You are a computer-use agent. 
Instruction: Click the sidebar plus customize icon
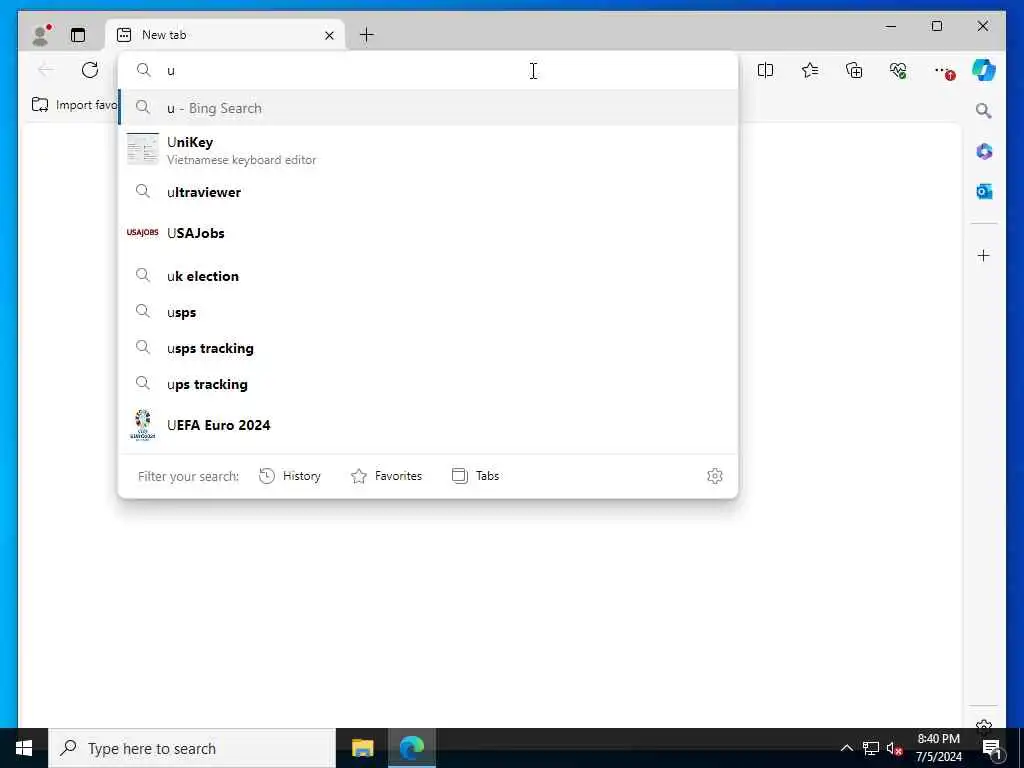click(984, 255)
